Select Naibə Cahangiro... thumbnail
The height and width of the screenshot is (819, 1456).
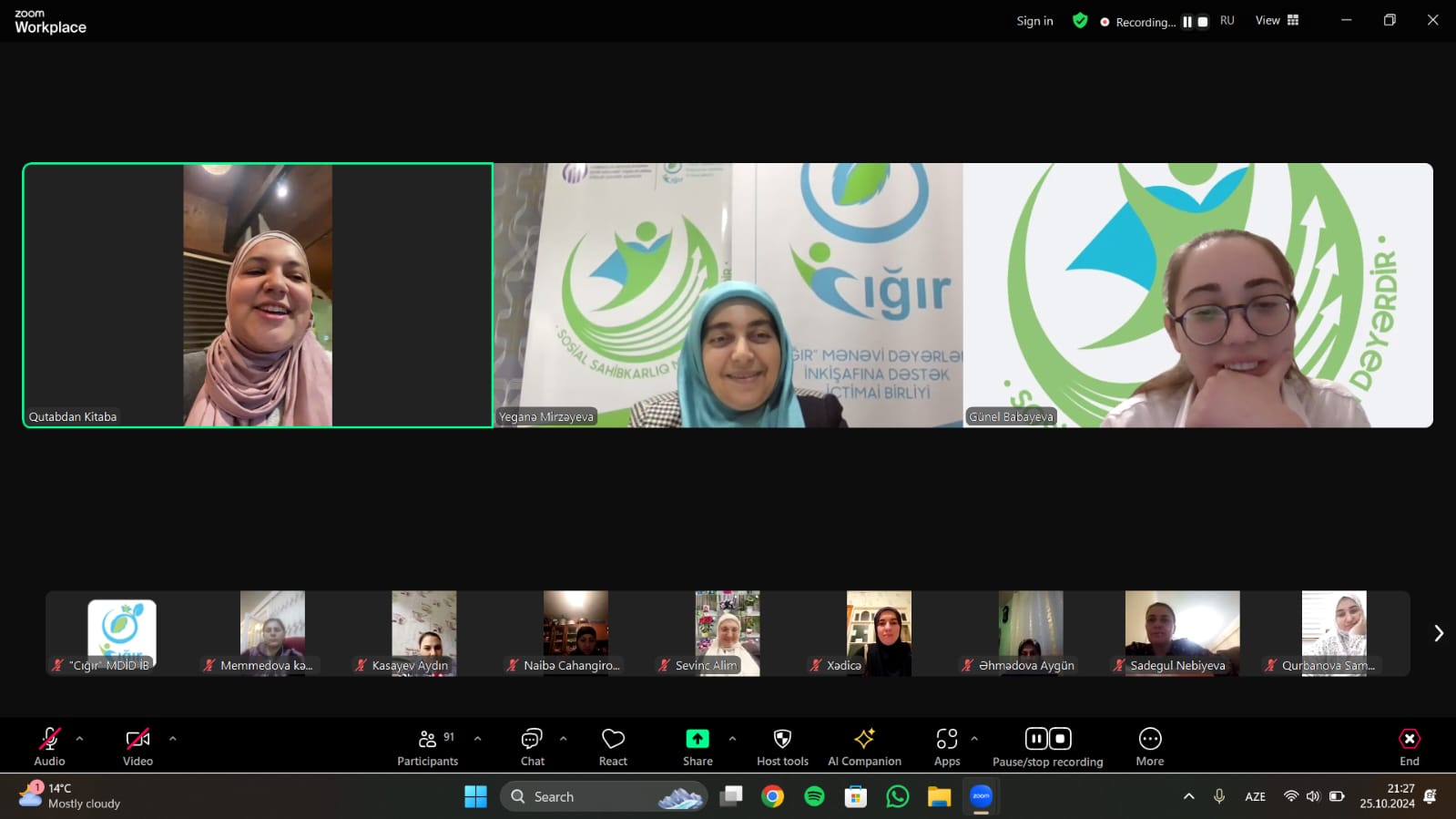(575, 633)
